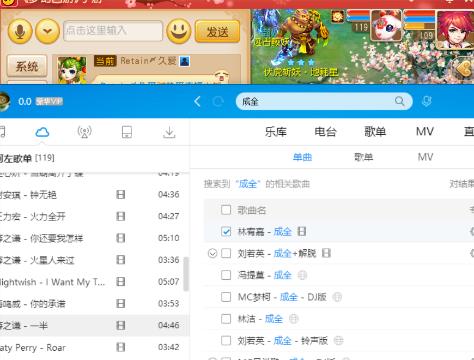Open the downloads tab icon
Image resolution: width=474 pixels, height=360 pixels.
(x=169, y=132)
